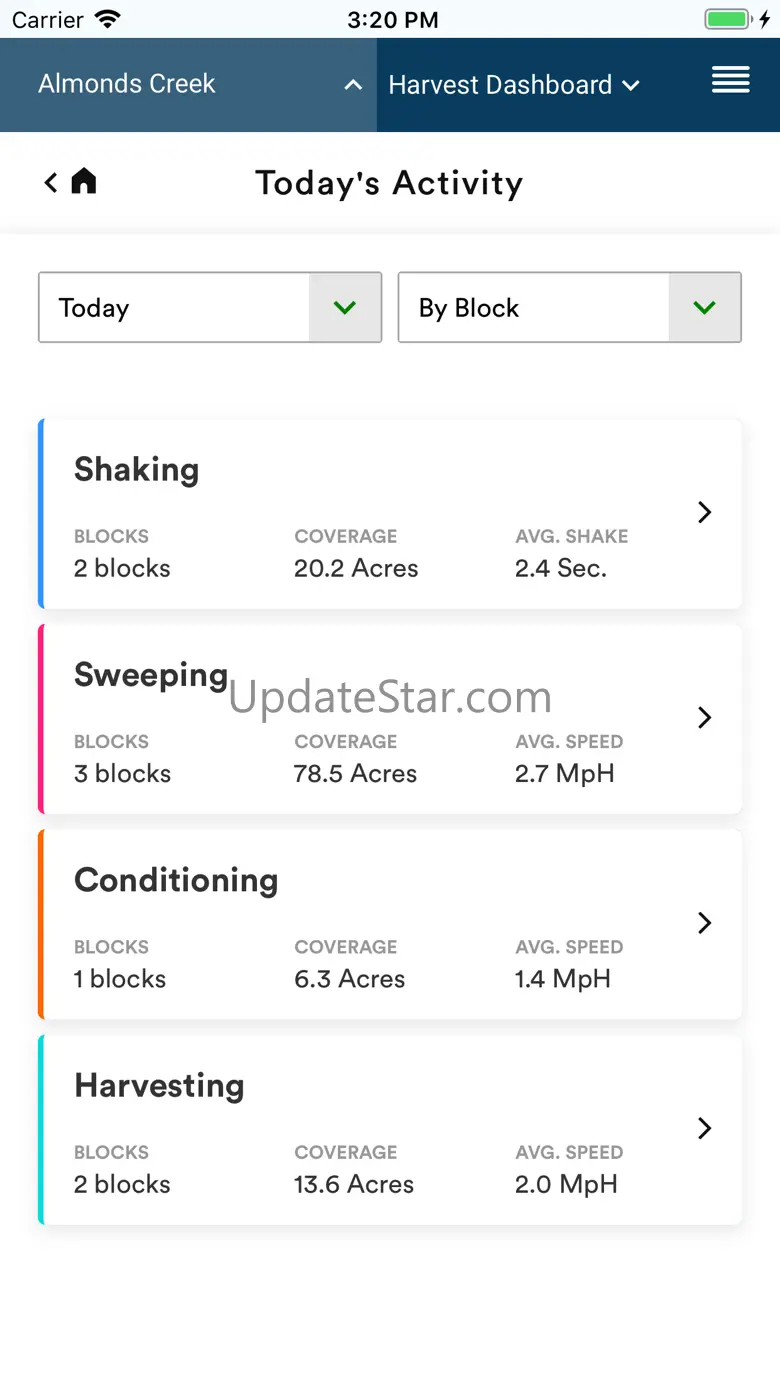Tap the Wi-Fi status icon
The image size is (780, 1387).
pos(107,19)
